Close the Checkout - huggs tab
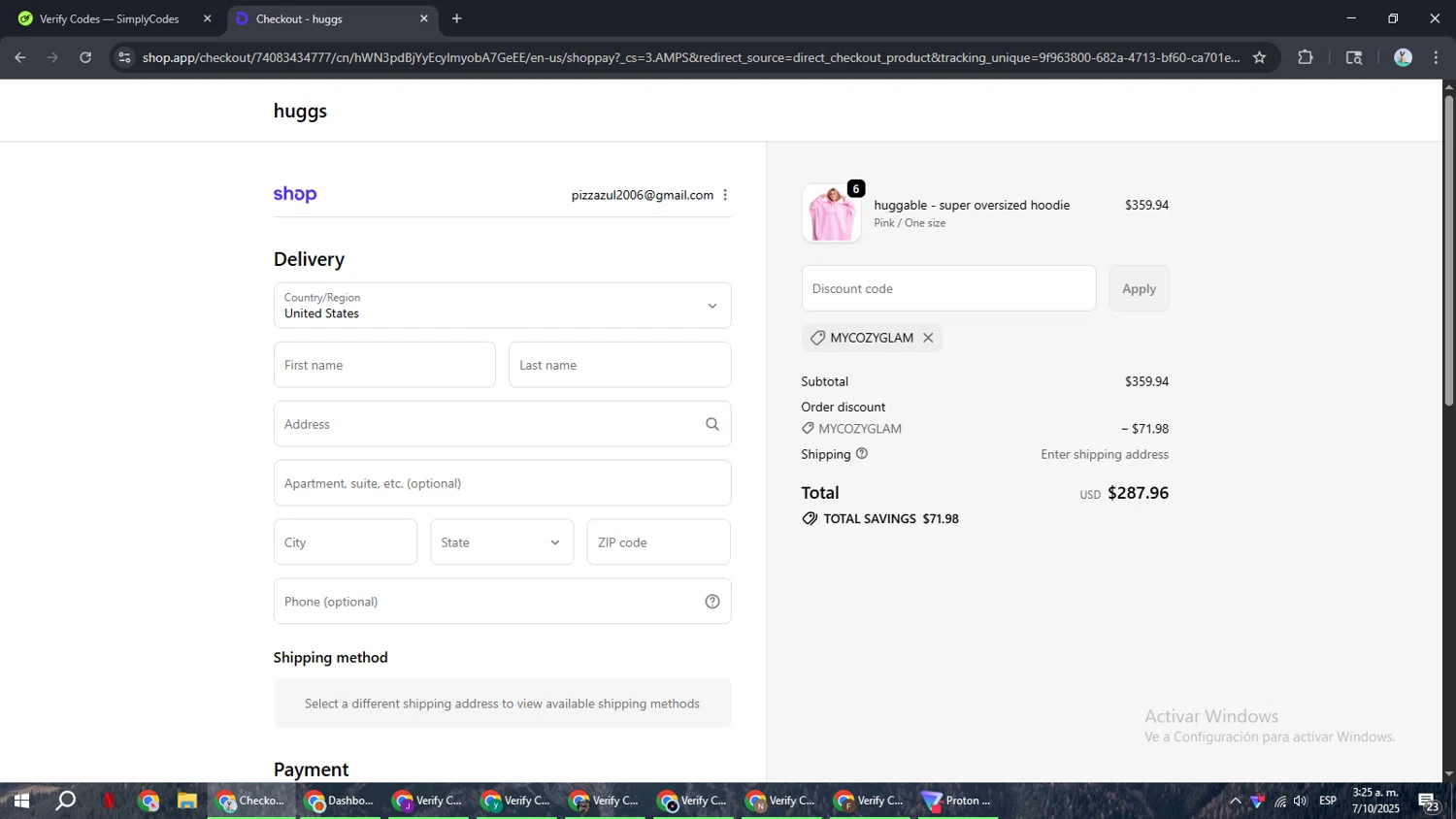 click(423, 18)
